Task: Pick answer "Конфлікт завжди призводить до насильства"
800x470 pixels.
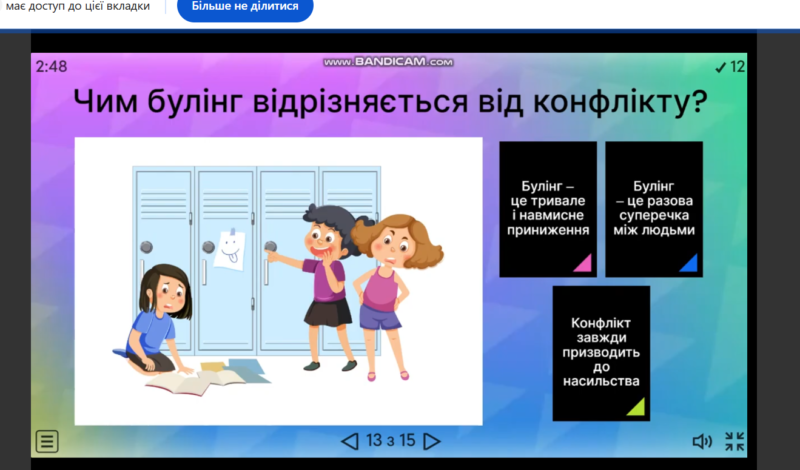Action: pyautogui.click(x=601, y=351)
